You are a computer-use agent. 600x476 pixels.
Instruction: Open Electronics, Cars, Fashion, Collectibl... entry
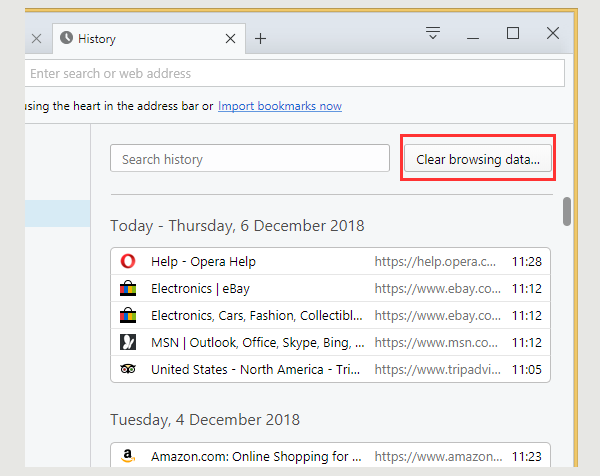(331, 315)
